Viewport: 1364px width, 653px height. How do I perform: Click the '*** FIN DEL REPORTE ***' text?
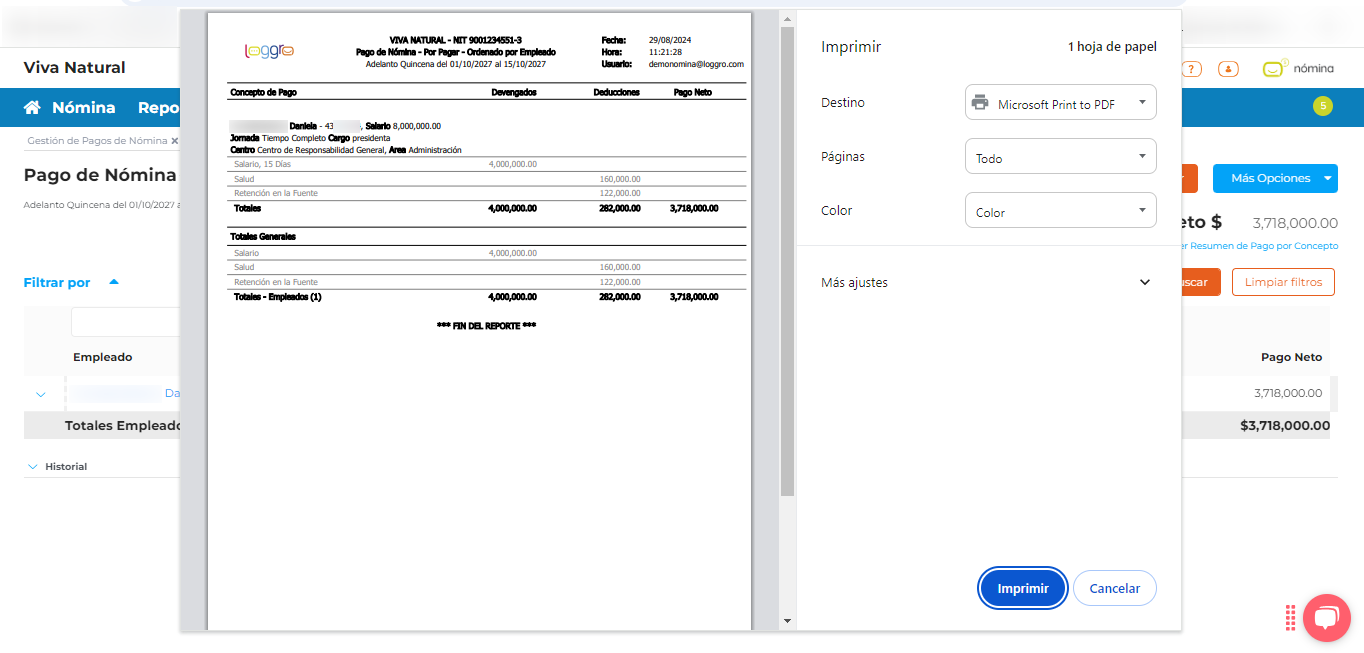pyautogui.click(x=487, y=326)
